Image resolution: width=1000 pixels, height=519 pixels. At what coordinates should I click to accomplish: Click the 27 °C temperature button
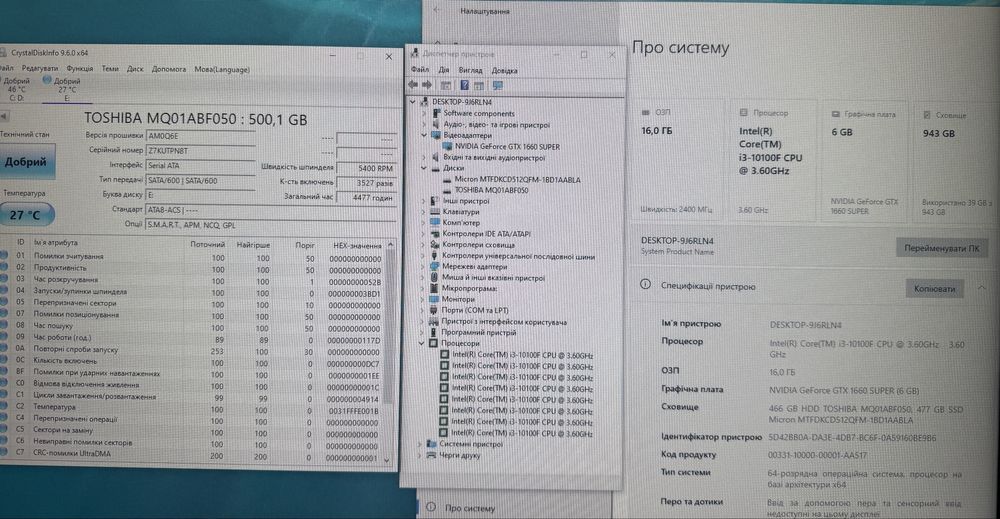pos(26,215)
